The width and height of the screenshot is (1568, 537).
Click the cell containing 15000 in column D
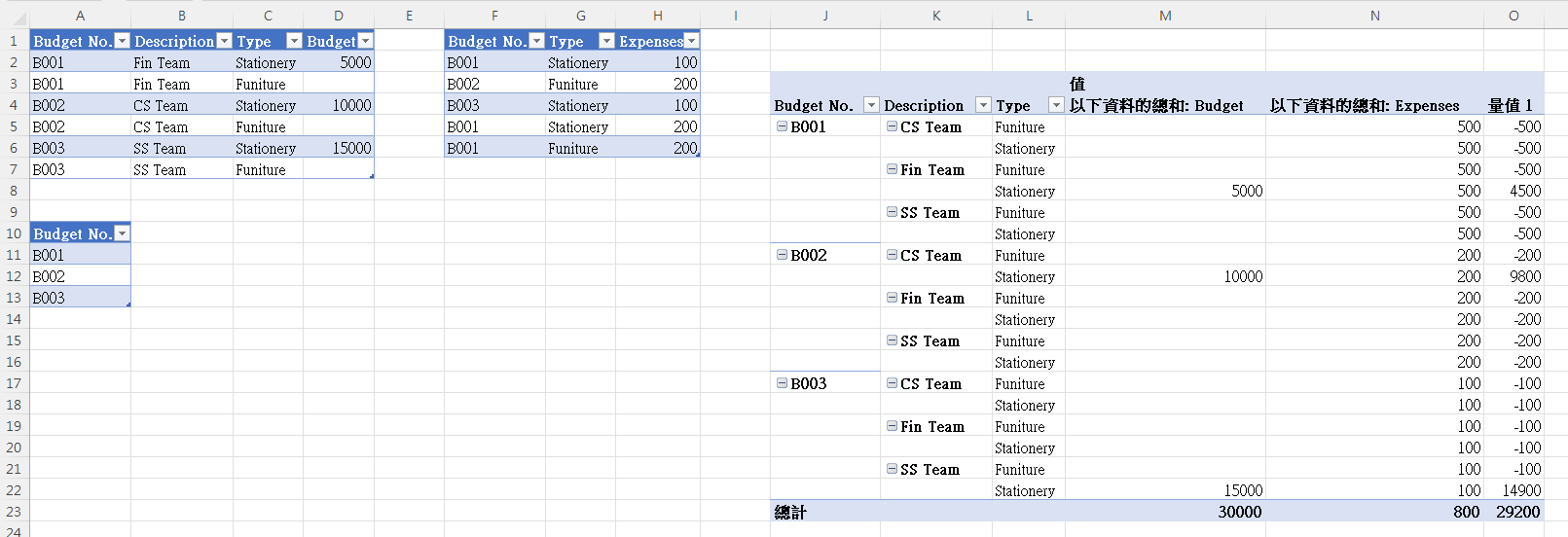click(x=338, y=148)
